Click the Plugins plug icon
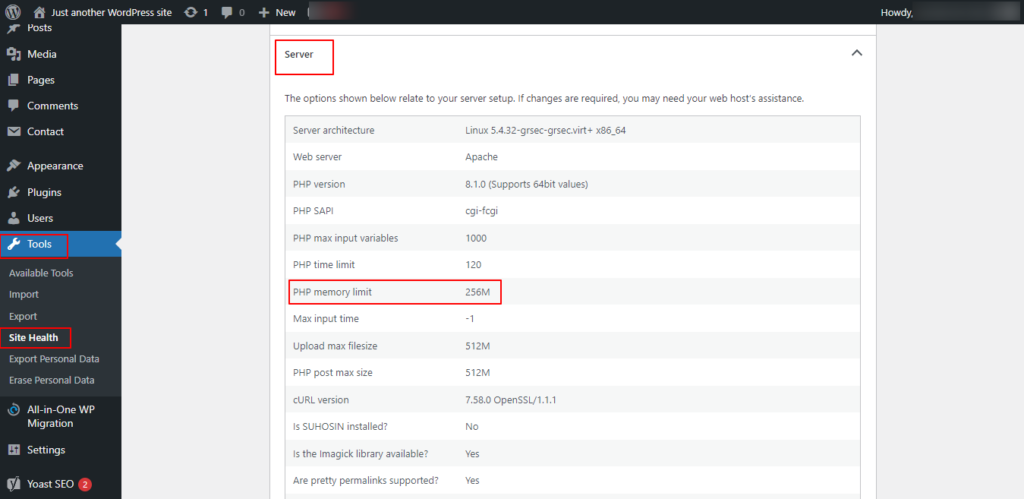 [13, 192]
